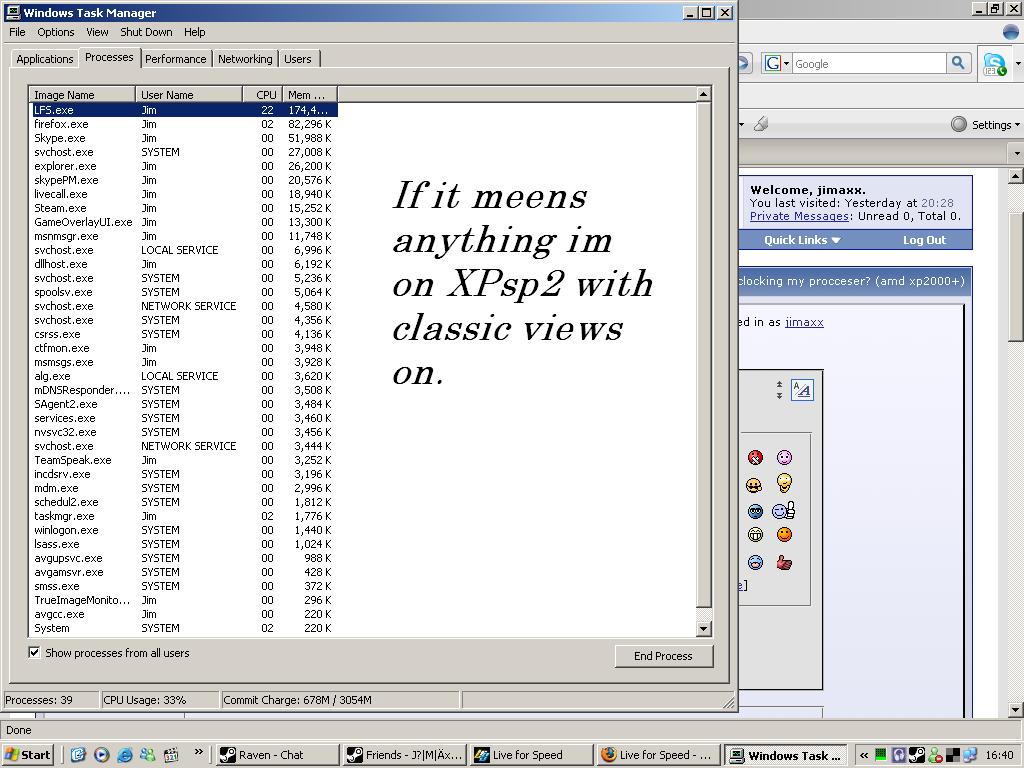Screen dimensions: 1024x768
Task: Click the Google search magnifier in Firefox
Action: pos(957,63)
